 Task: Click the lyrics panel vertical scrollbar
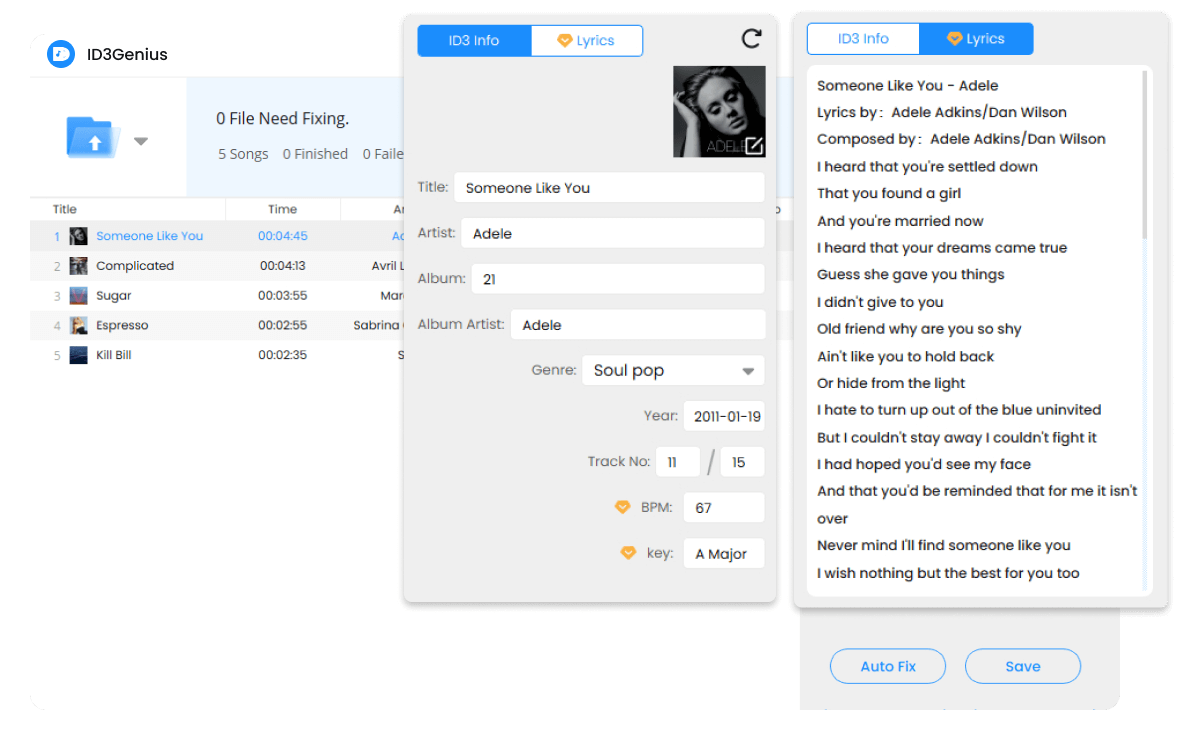click(1145, 156)
